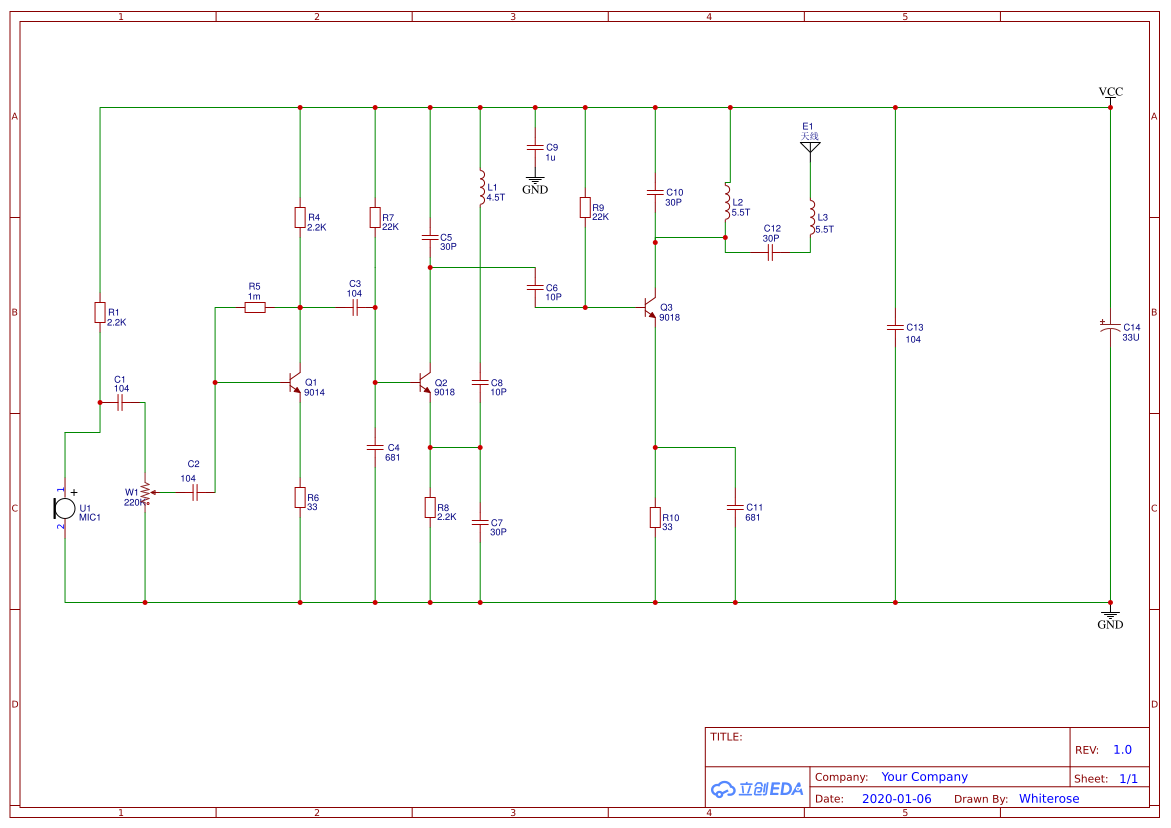The image size is (1171, 828).
Task: Select the Q2 9018 transistor symbol
Action: click(425, 383)
